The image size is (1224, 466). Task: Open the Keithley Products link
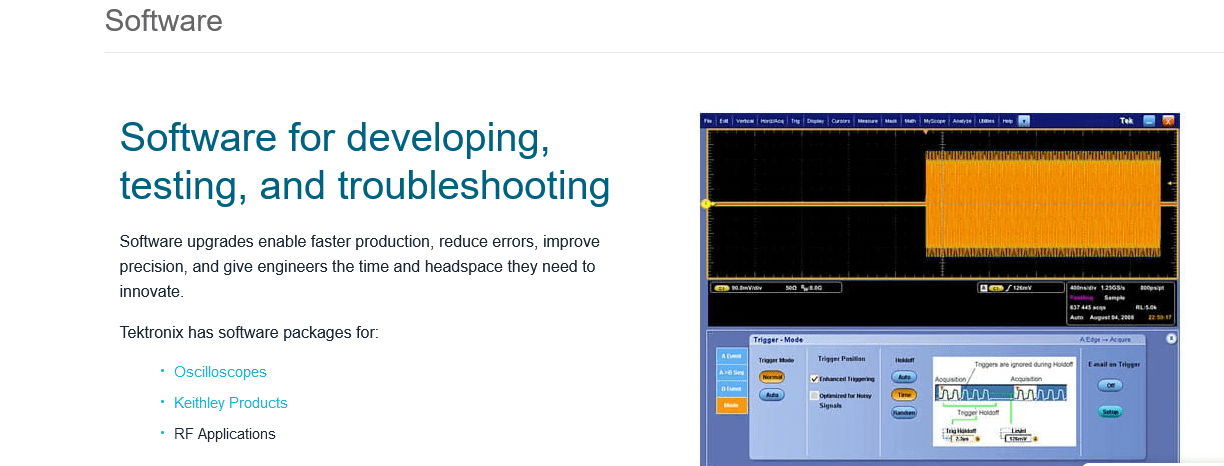231,403
